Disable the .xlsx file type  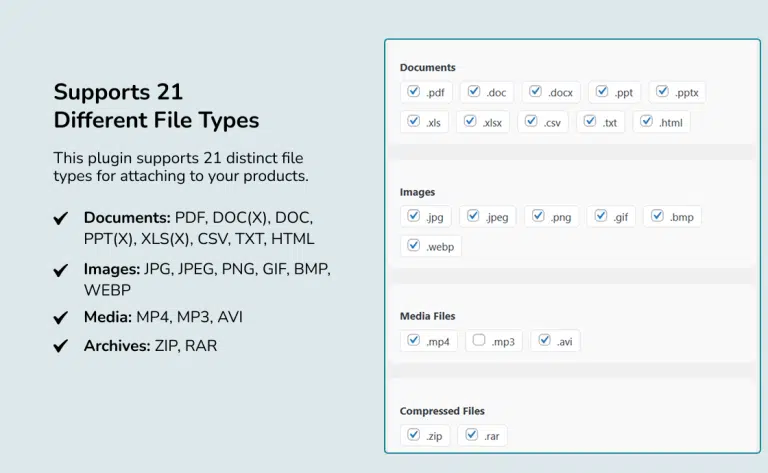coord(470,122)
